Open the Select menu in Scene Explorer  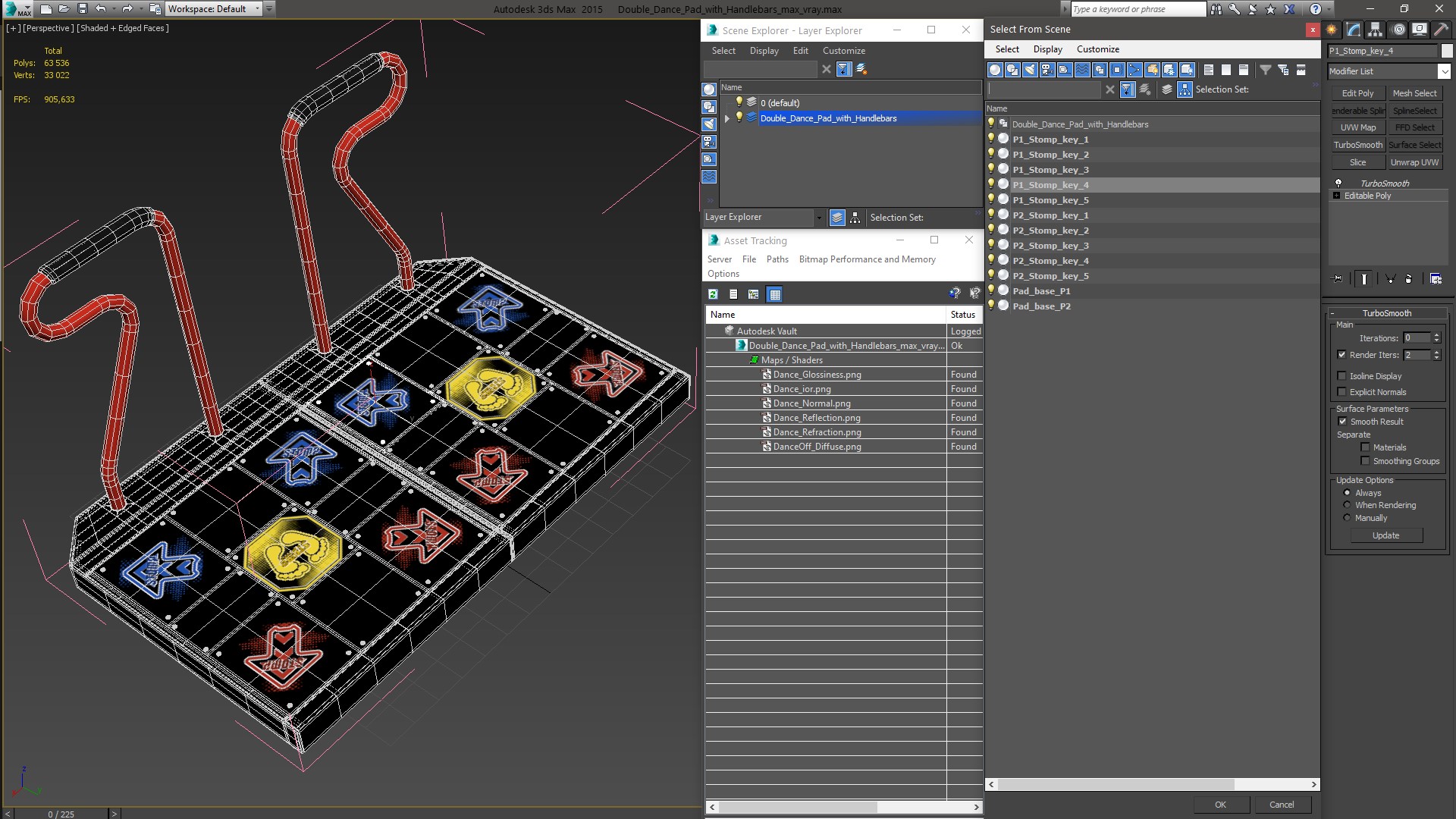tap(723, 51)
